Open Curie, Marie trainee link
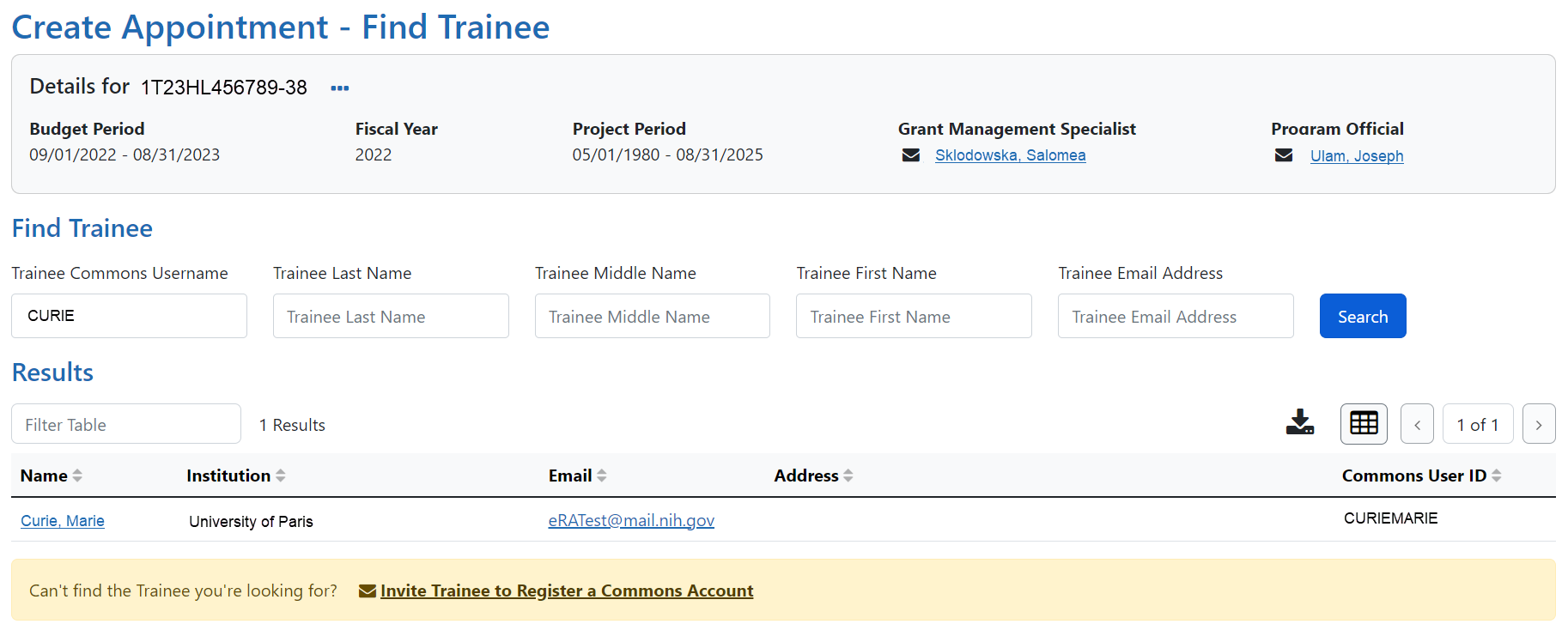 click(x=63, y=521)
